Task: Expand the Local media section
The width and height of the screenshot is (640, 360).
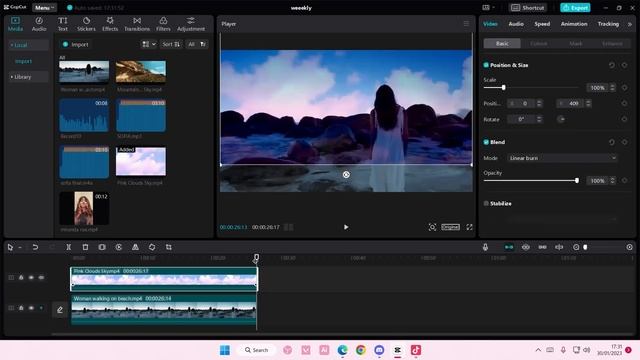Action: pyautogui.click(x=28, y=45)
